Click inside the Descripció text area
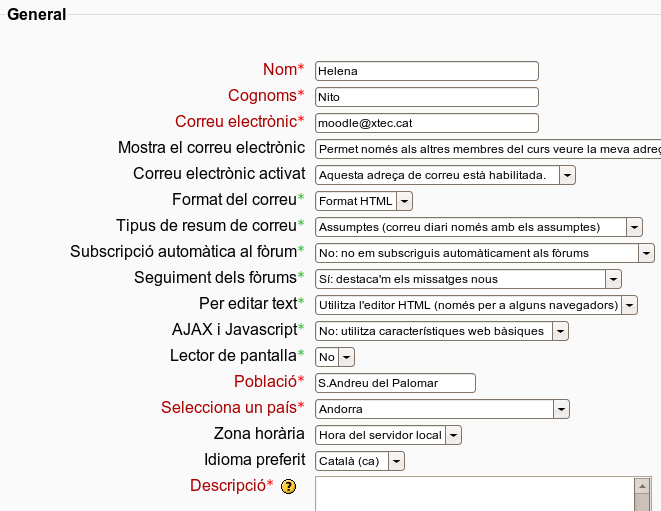Image resolution: width=661 pixels, height=511 pixels. tap(470, 495)
